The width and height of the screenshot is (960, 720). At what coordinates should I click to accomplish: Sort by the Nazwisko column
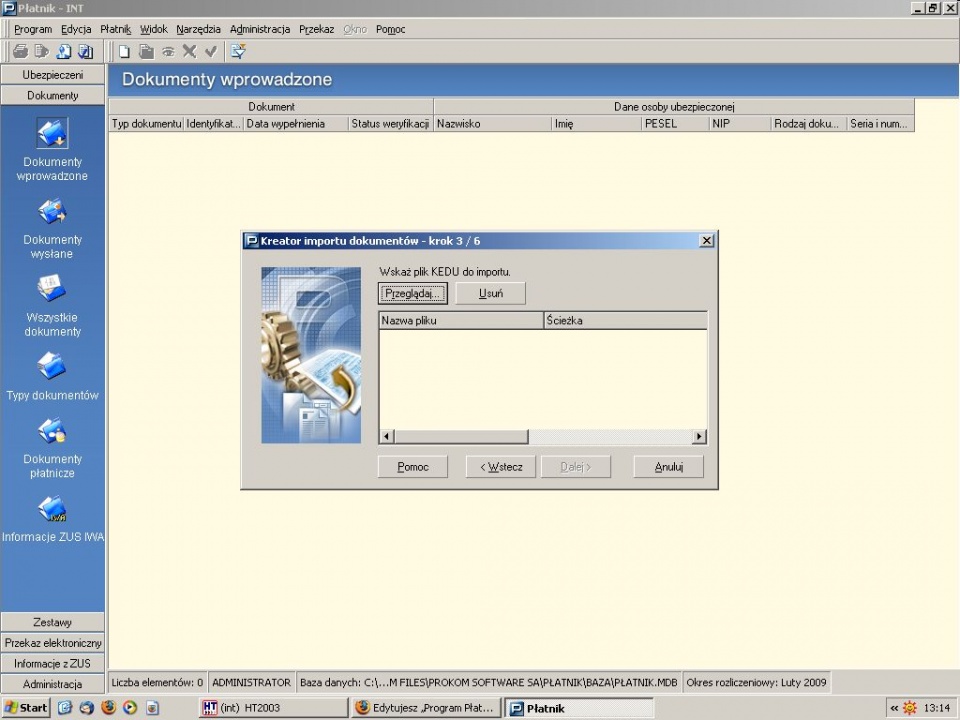(x=493, y=124)
